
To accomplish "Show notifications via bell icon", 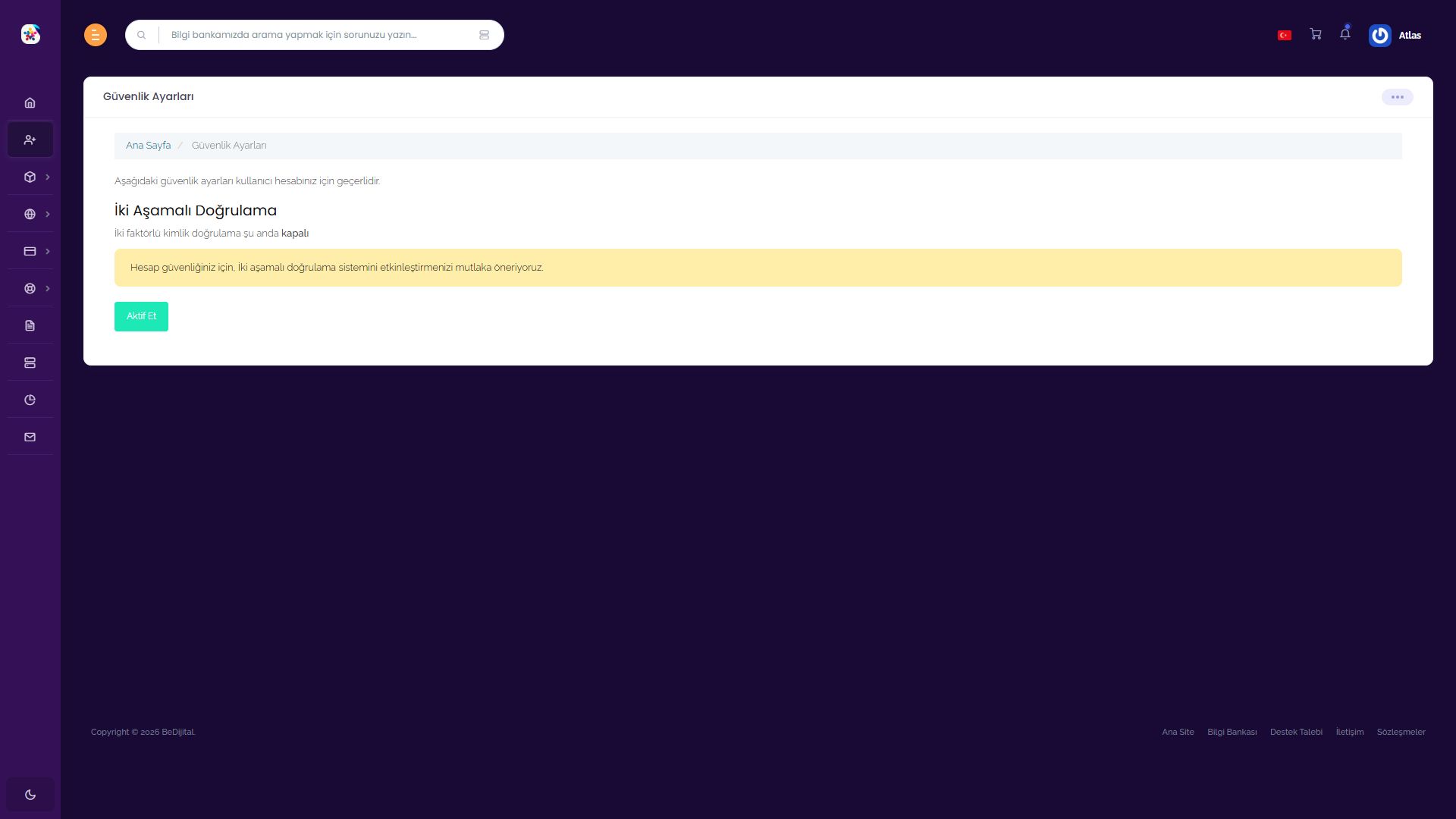I will [1345, 34].
